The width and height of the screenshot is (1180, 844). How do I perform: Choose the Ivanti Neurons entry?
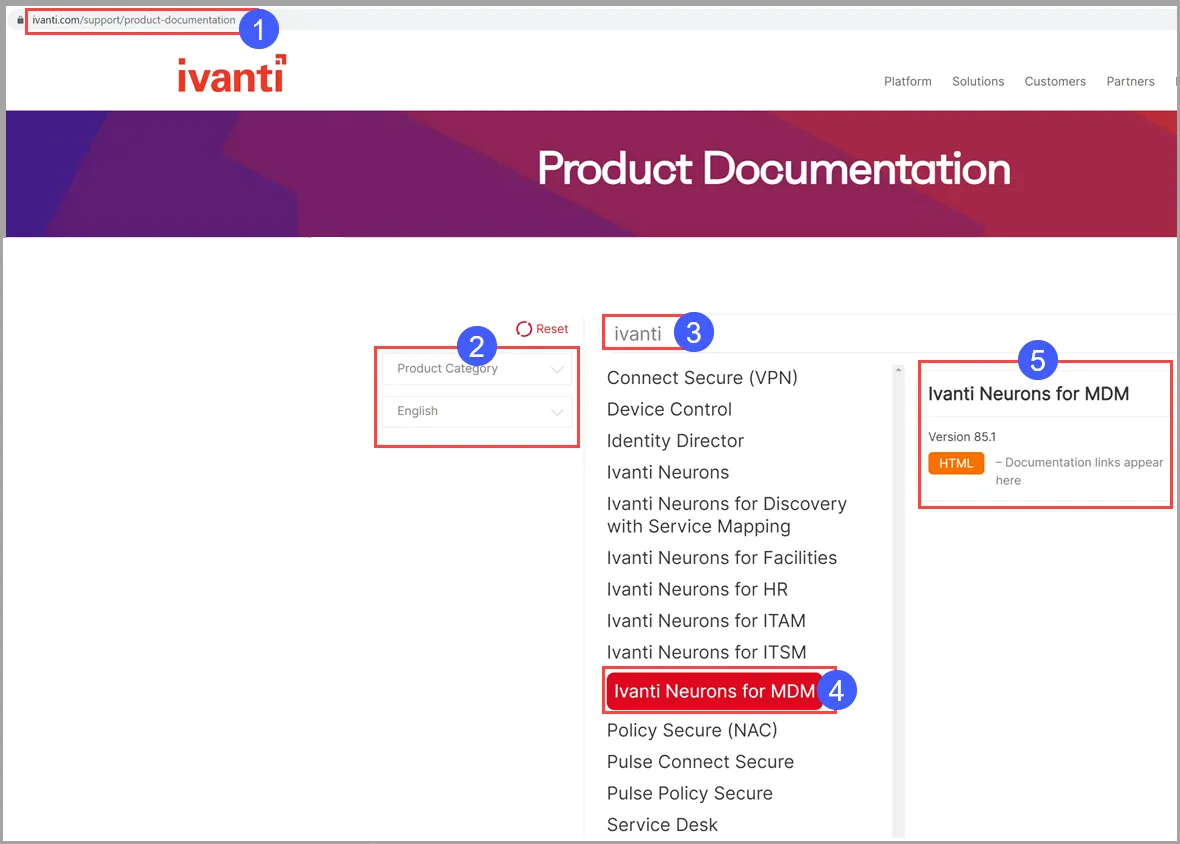(x=668, y=472)
